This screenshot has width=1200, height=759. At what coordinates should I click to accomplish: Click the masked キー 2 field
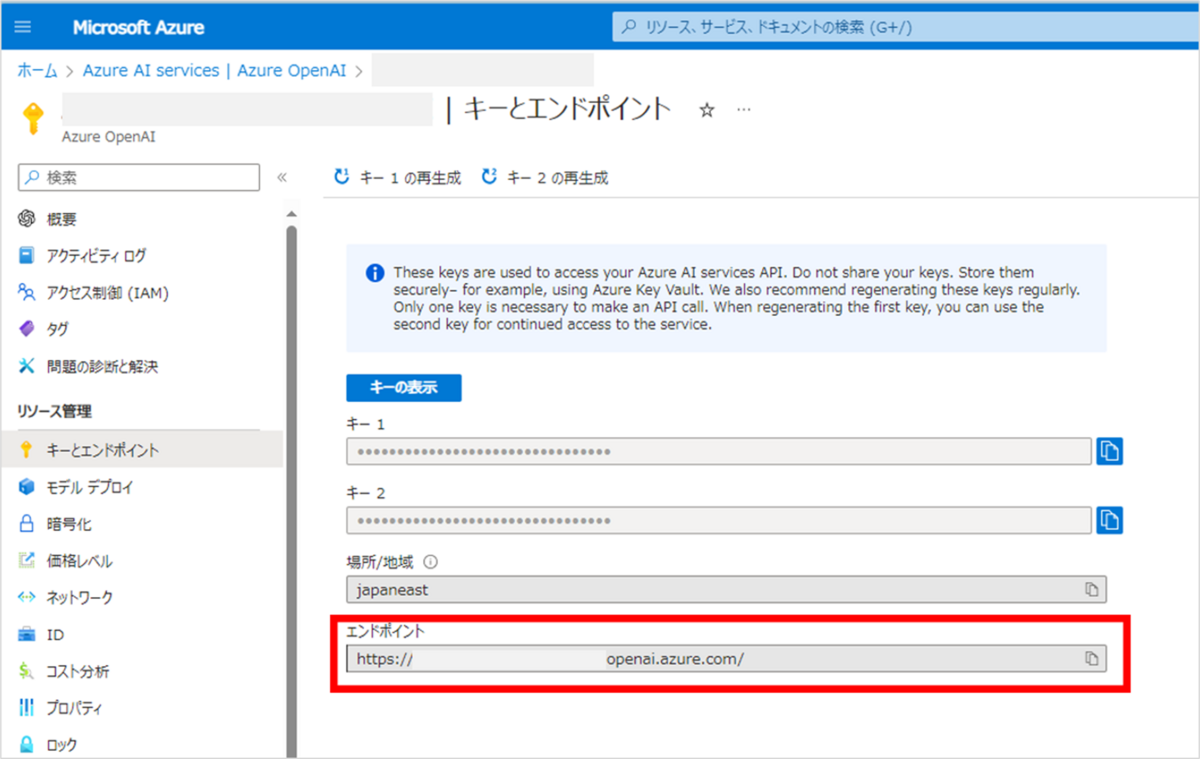(719, 520)
